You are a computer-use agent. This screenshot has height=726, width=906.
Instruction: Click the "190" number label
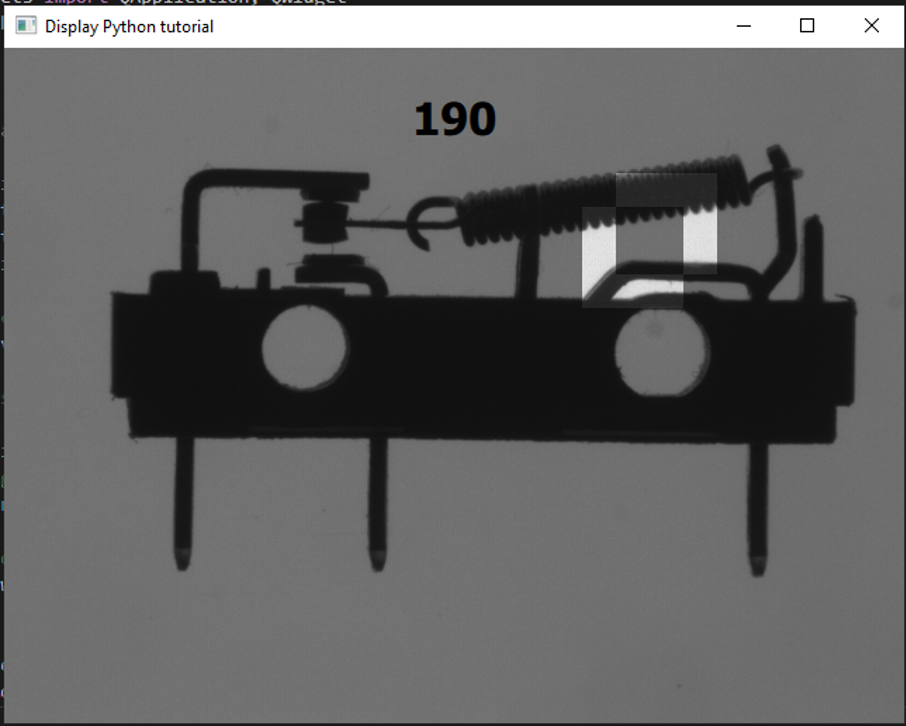pos(454,120)
